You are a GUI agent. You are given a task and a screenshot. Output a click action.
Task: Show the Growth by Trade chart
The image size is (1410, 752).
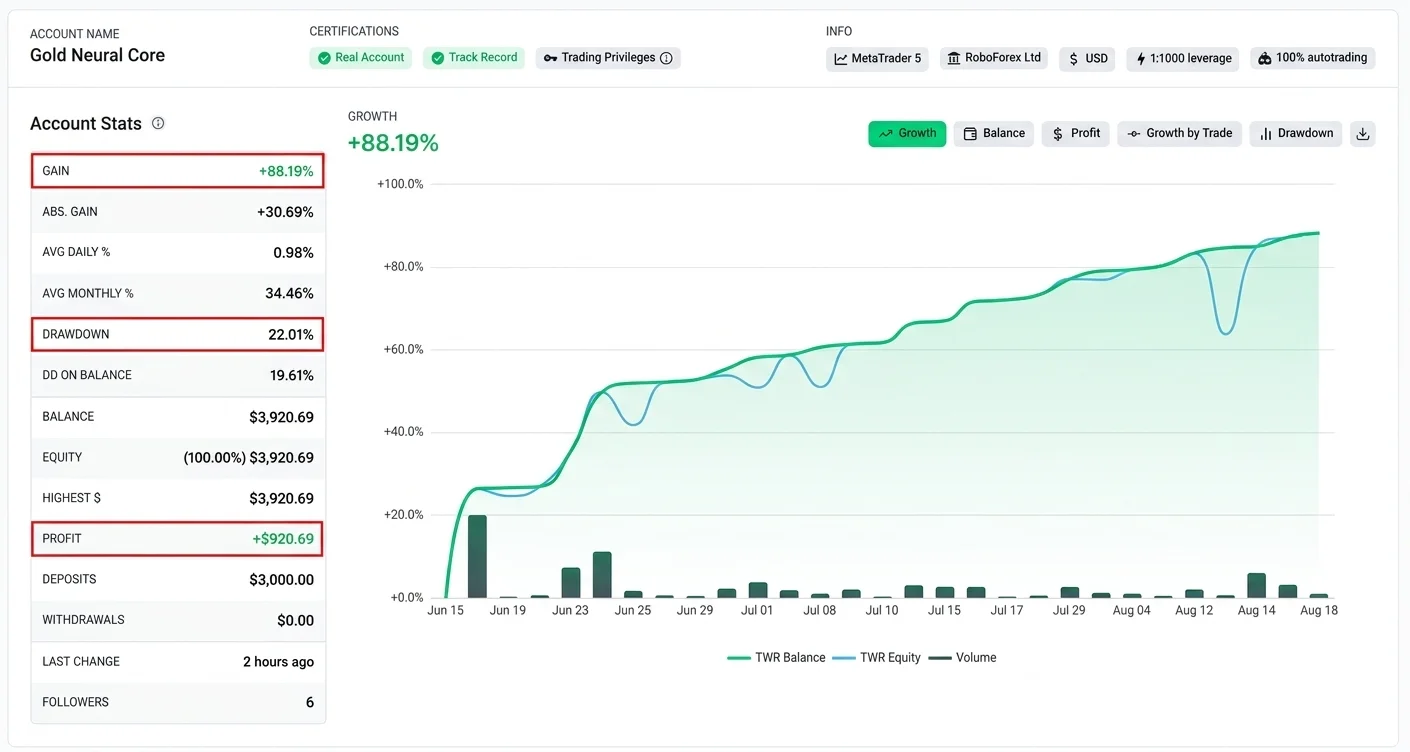[1179, 134]
